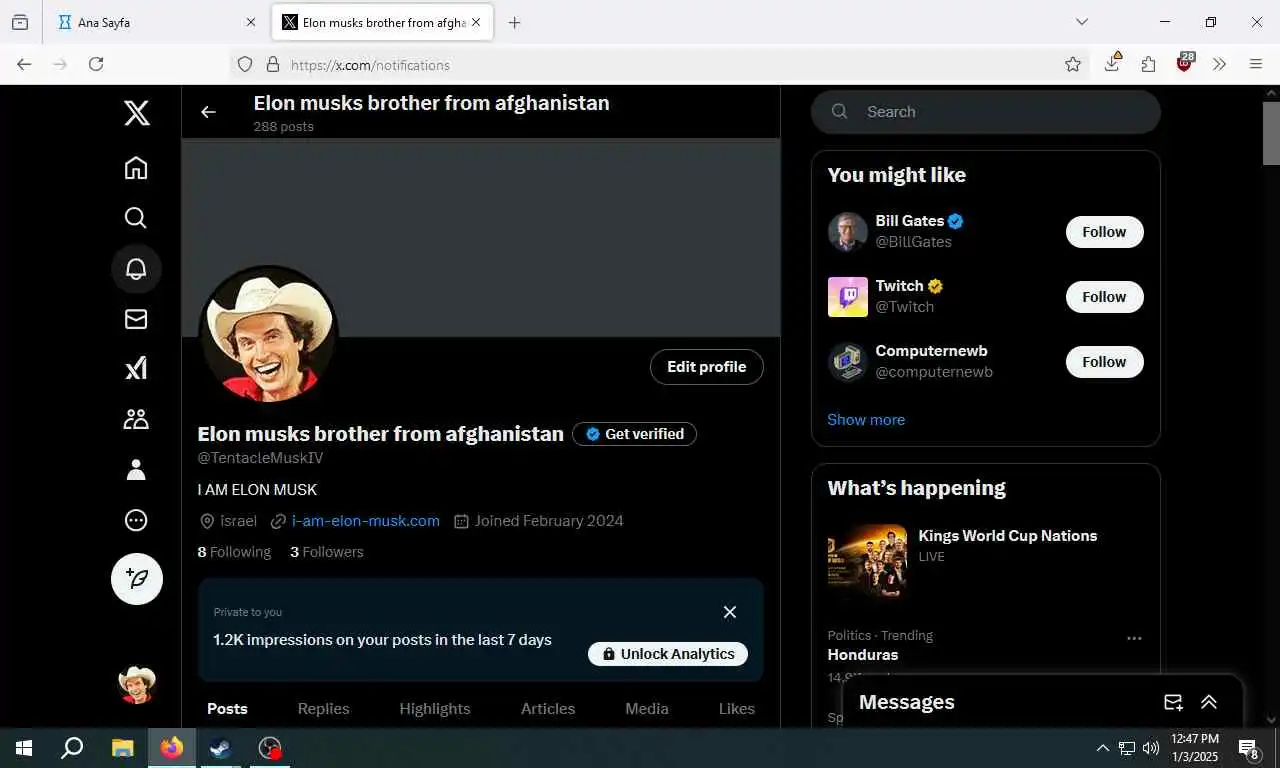
Task: Open a new browser tab
Action: coord(514,22)
